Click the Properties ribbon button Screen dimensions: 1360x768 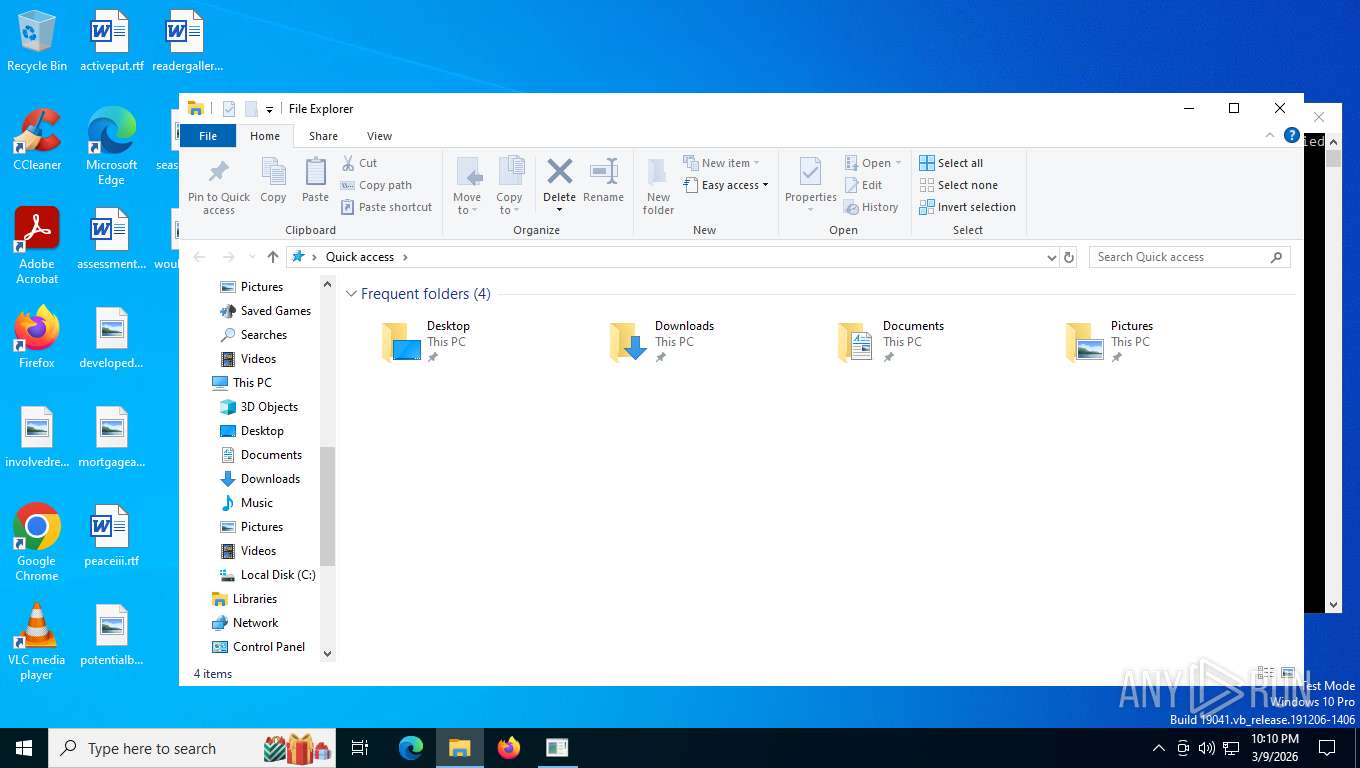tap(811, 186)
